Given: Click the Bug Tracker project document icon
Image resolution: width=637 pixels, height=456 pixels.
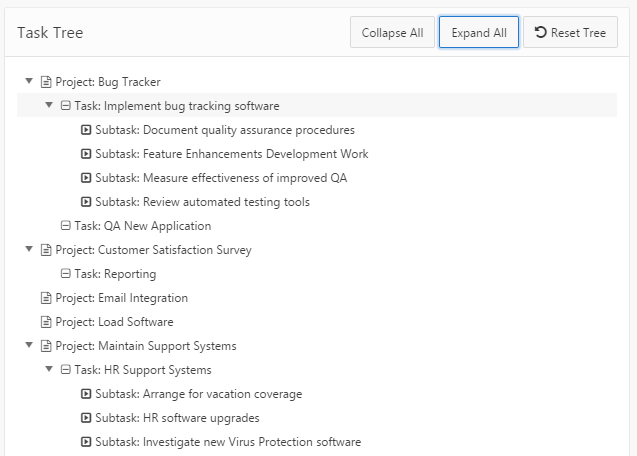Looking at the screenshot, I should coord(46,82).
